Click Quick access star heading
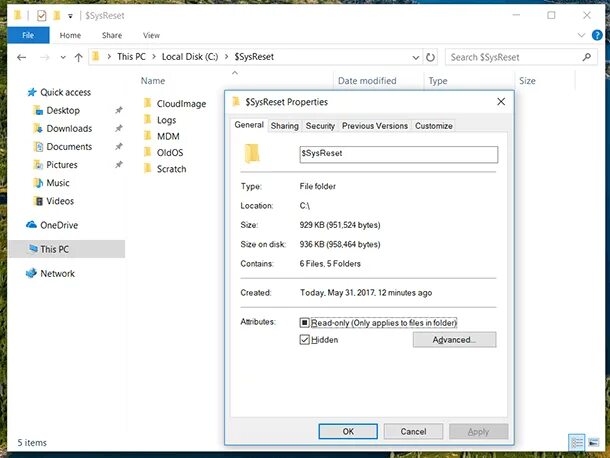Viewport: 610px width, 458px height. tap(65, 92)
